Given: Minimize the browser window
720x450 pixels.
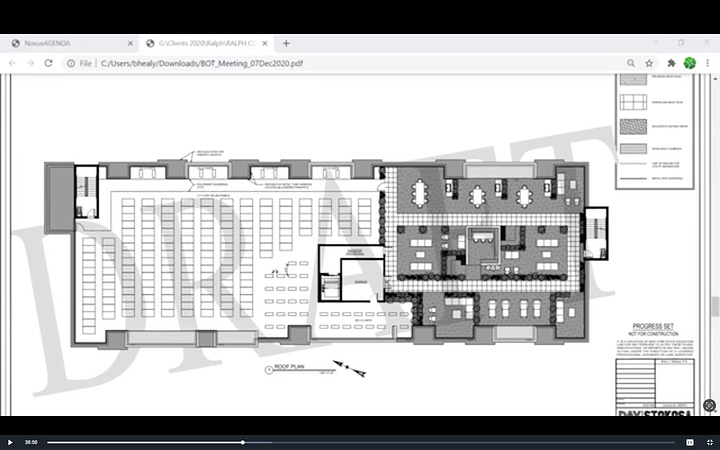Looking at the screenshot, I should [x=655, y=42].
